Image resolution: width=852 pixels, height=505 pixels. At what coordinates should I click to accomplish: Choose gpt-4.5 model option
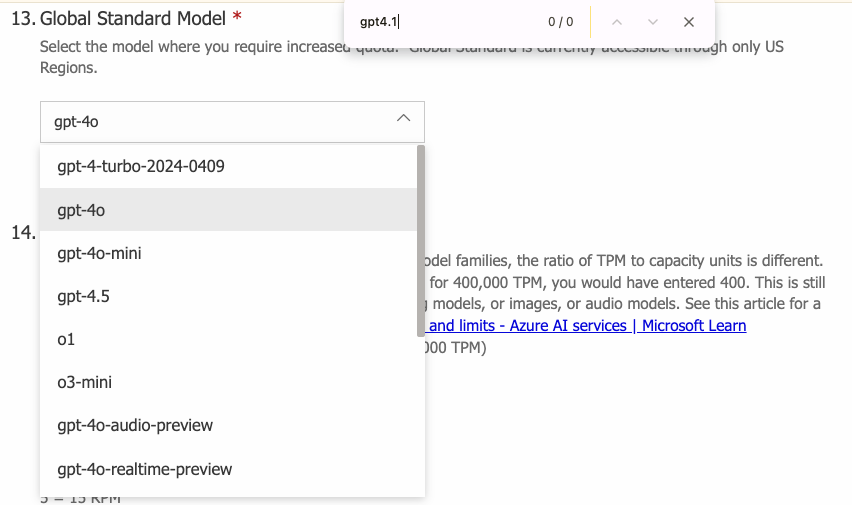(x=228, y=296)
